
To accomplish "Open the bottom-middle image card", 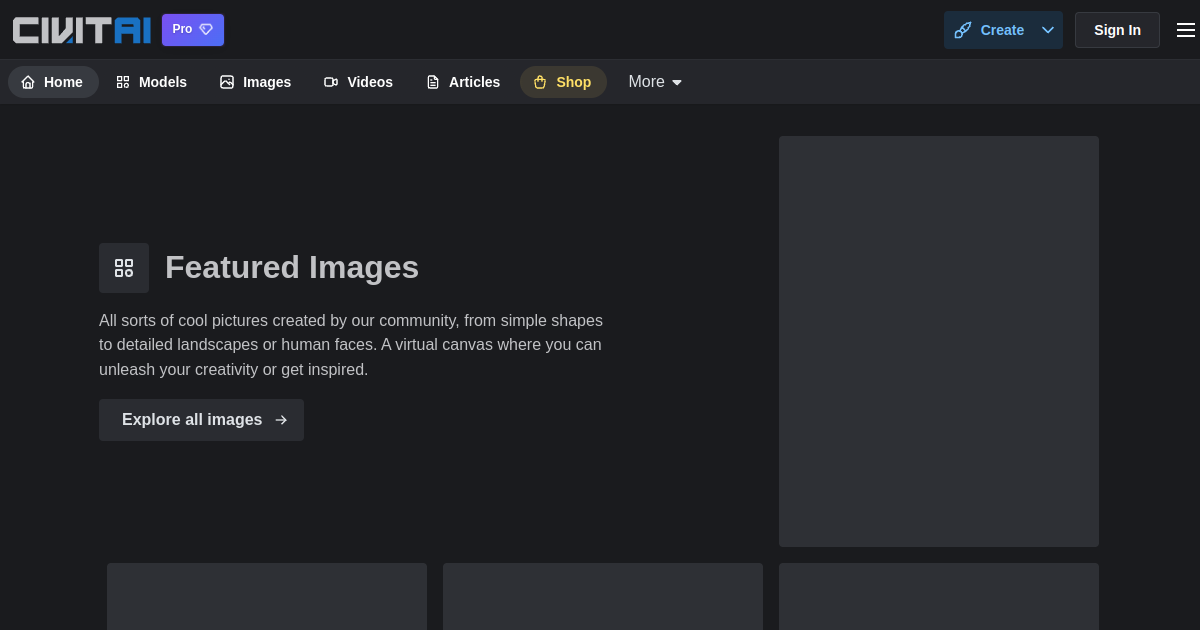I will (x=603, y=596).
